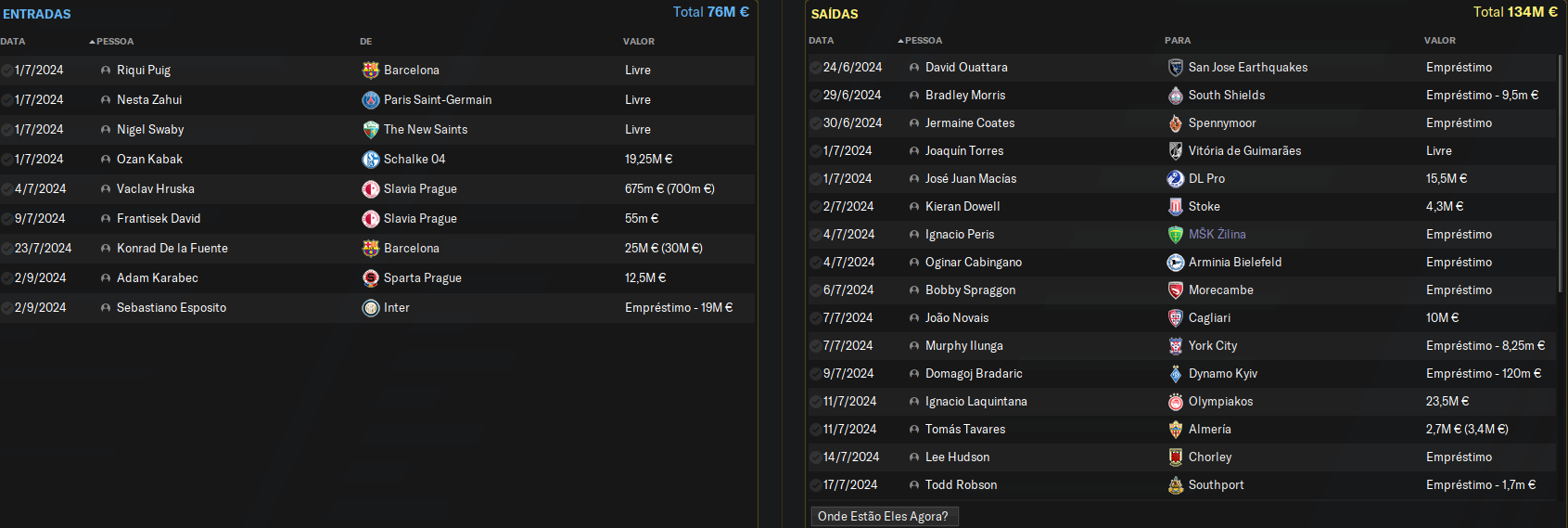This screenshot has width=1568, height=528.
Task: Open Riqui Puig player profile
Action: pyautogui.click(x=144, y=70)
